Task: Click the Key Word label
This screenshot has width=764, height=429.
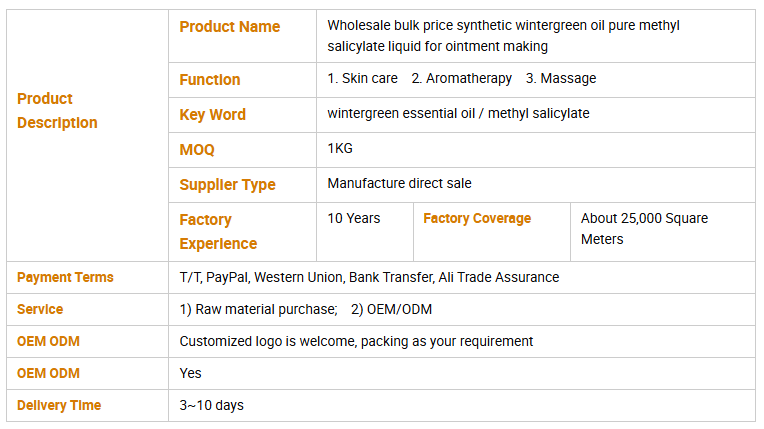Action: 212,115
